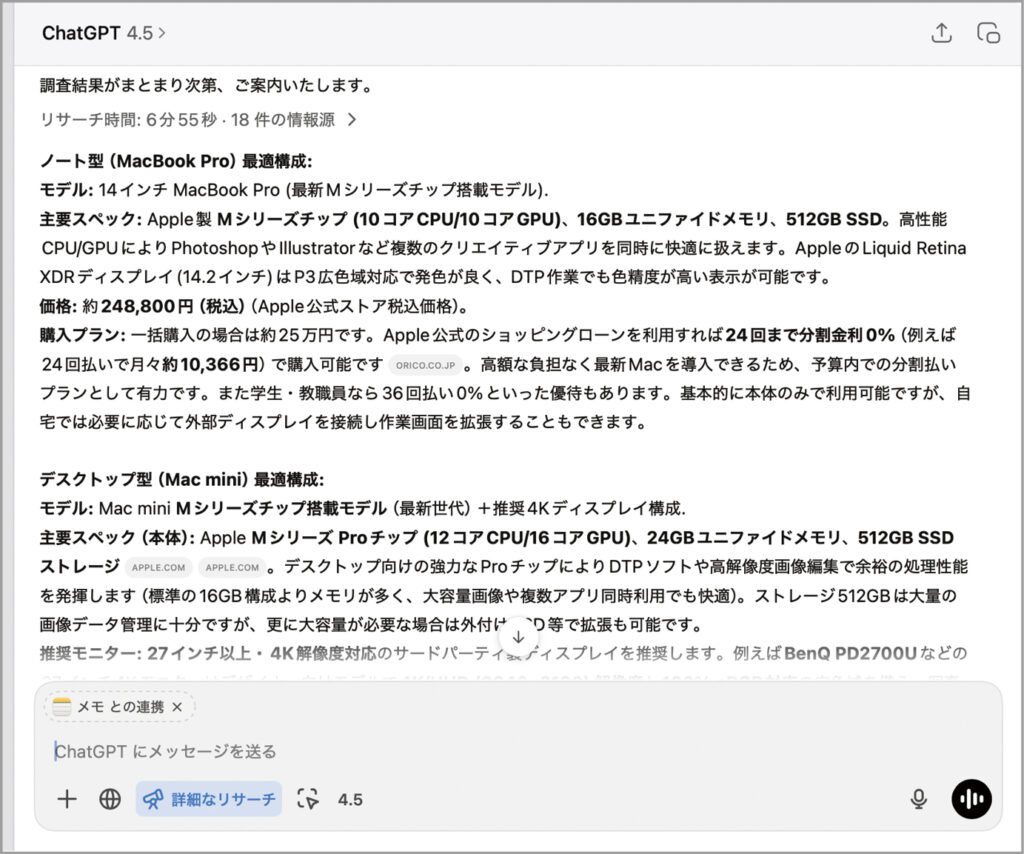
Task: Click the new chat window icon
Action: pyautogui.click(x=988, y=33)
